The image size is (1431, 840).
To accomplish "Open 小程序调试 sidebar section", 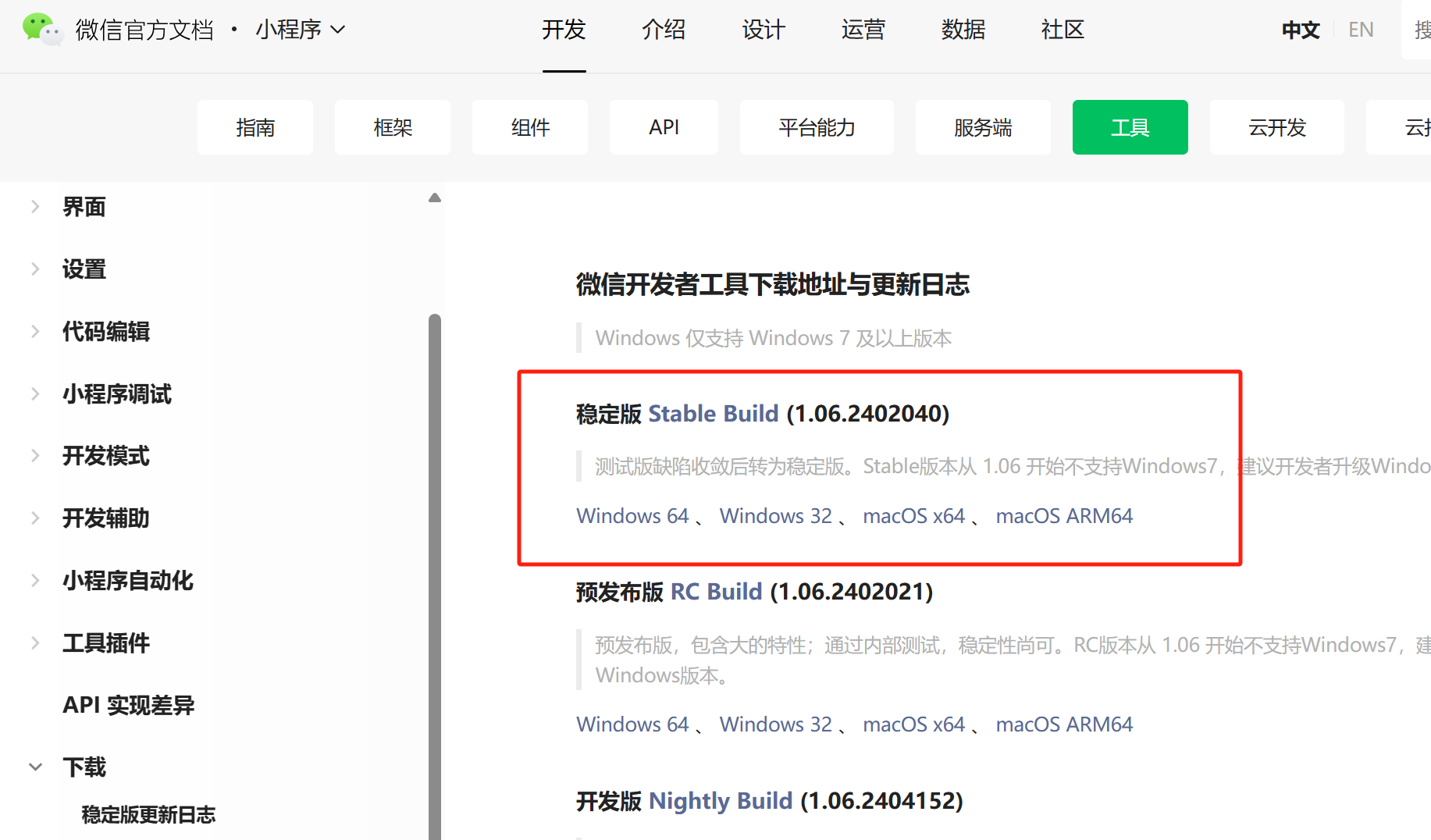I will click(x=117, y=394).
